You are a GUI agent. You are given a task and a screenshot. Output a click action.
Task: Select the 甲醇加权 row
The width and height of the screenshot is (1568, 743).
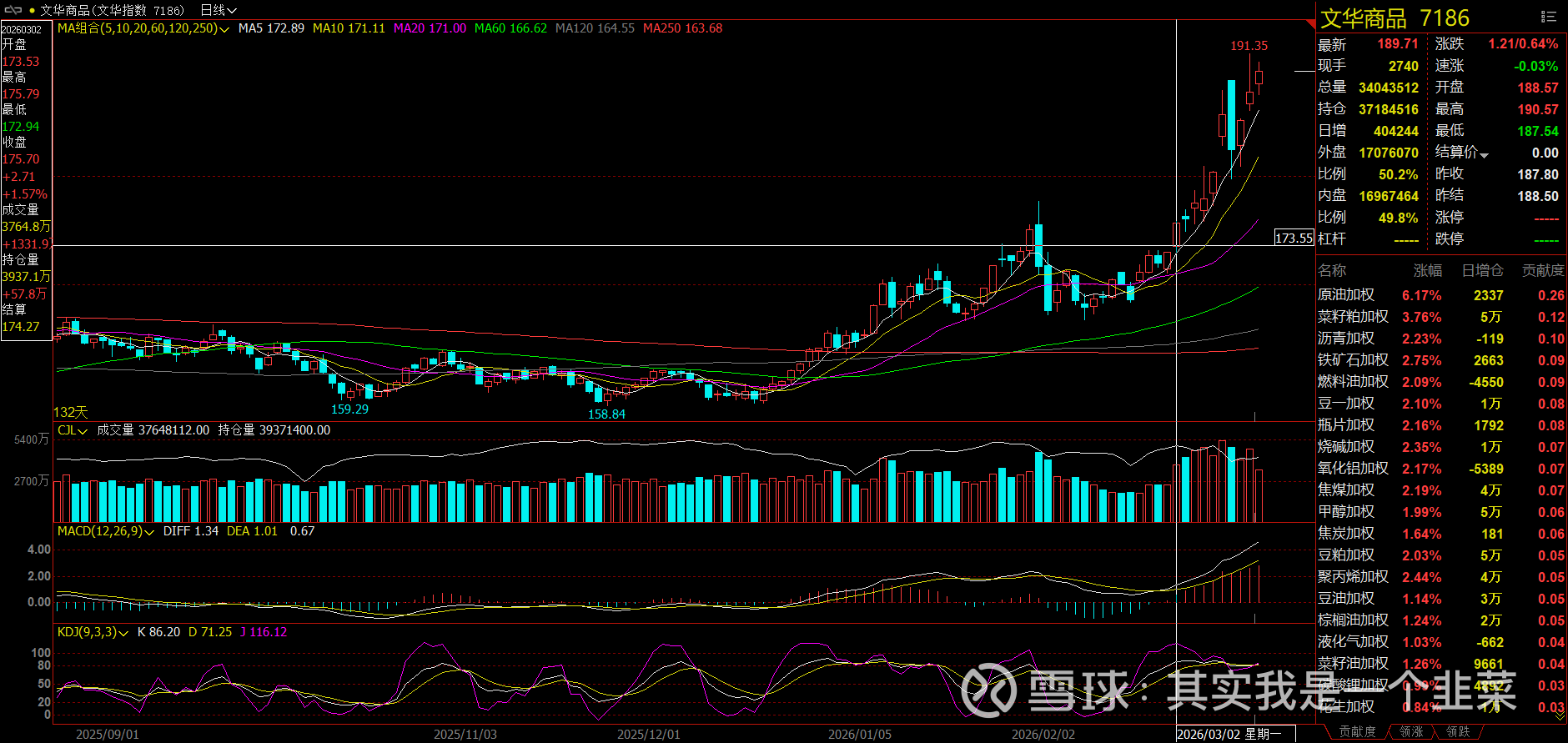coord(1441,512)
